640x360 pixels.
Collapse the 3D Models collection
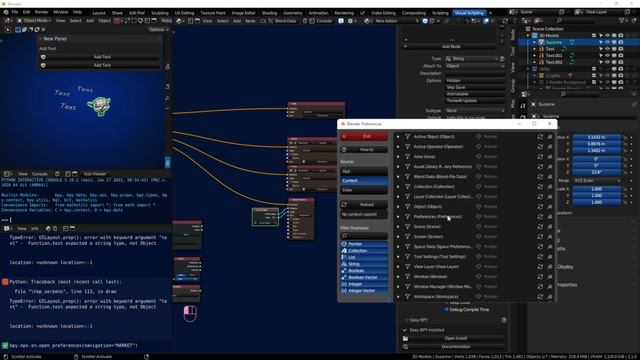pos(528,36)
